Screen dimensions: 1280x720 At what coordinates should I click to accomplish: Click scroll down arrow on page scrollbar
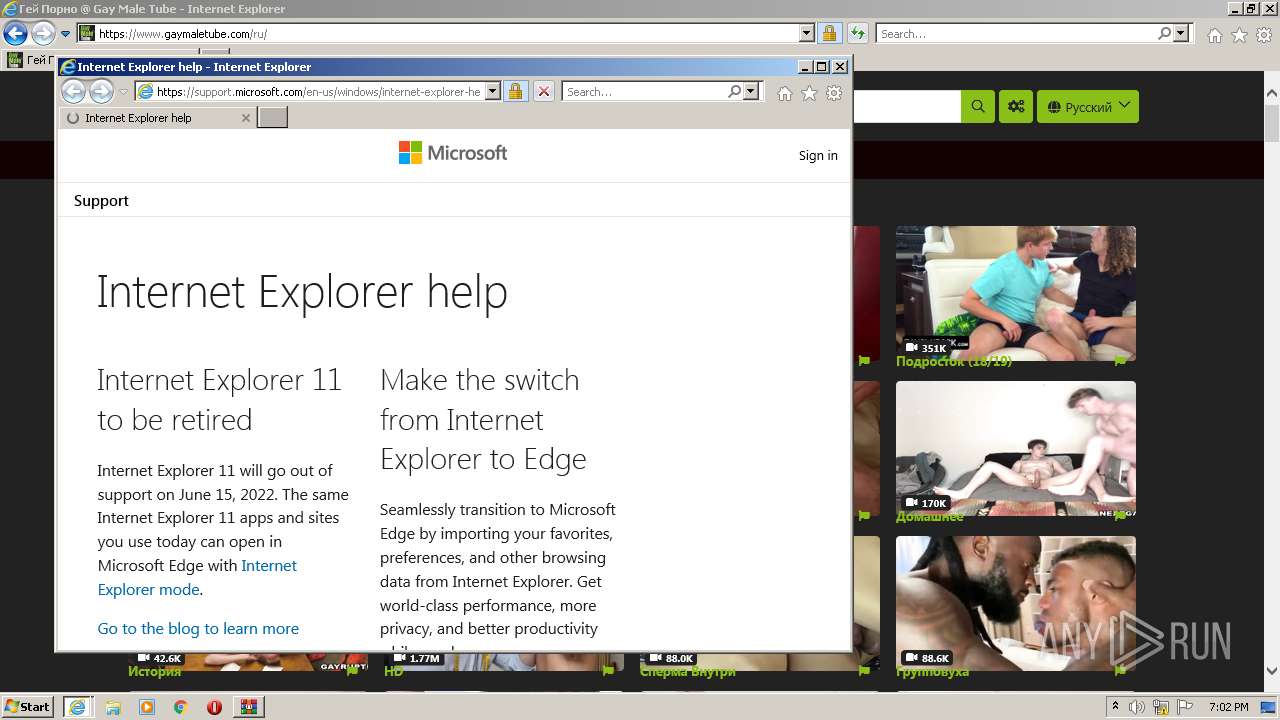pos(1271,672)
